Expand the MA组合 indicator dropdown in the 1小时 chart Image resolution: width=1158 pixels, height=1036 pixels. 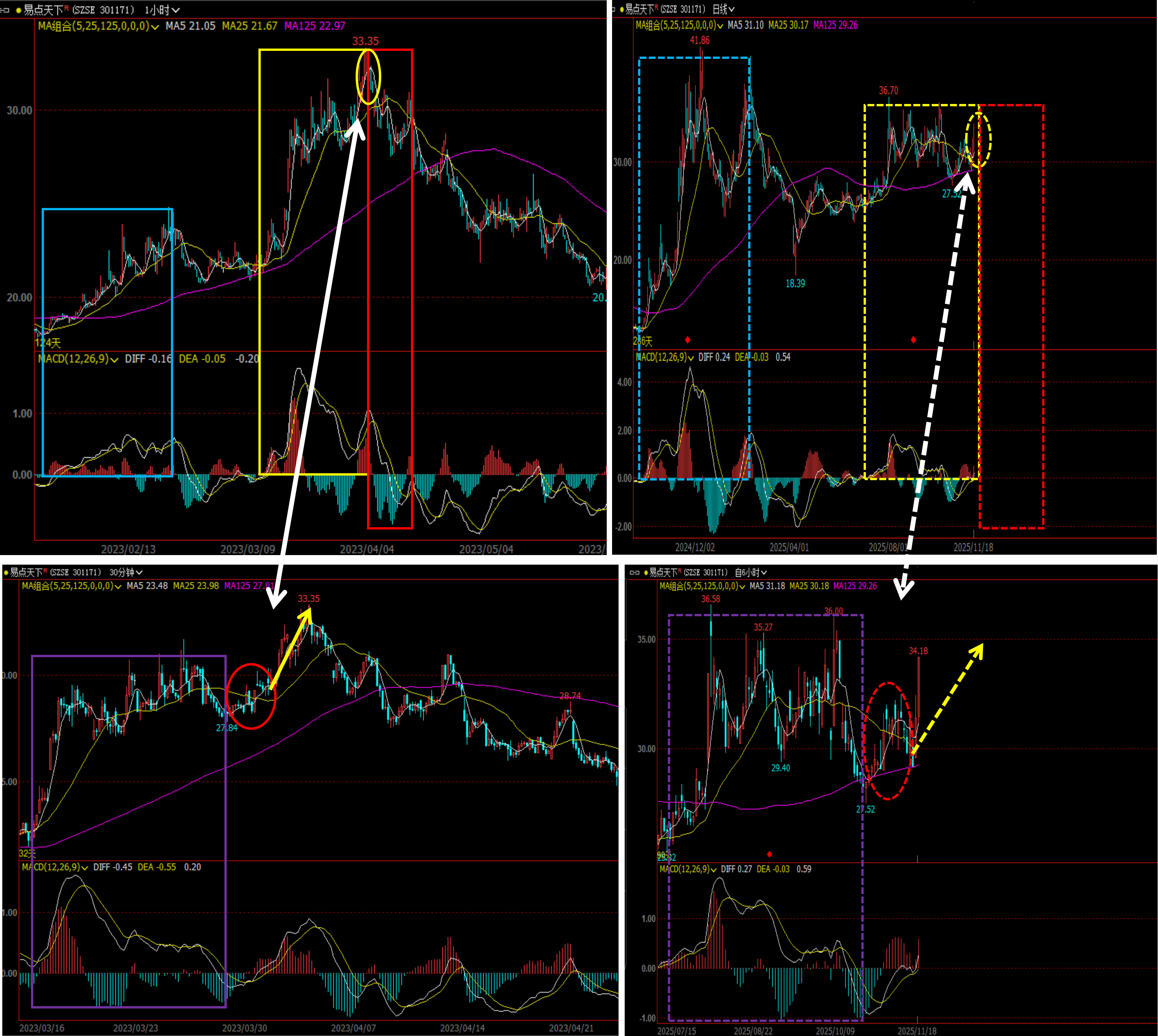154,26
